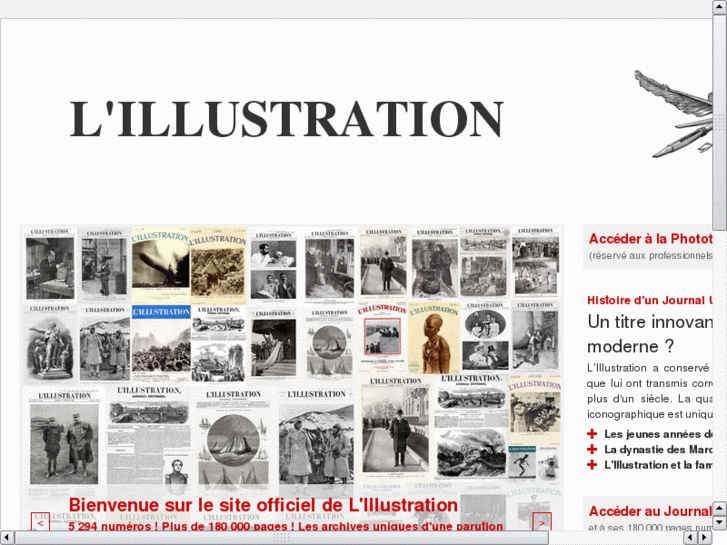Click the red-bordered painting cover thumbnail
Screen dimensions: 727x545
pyautogui.click(x=382, y=338)
